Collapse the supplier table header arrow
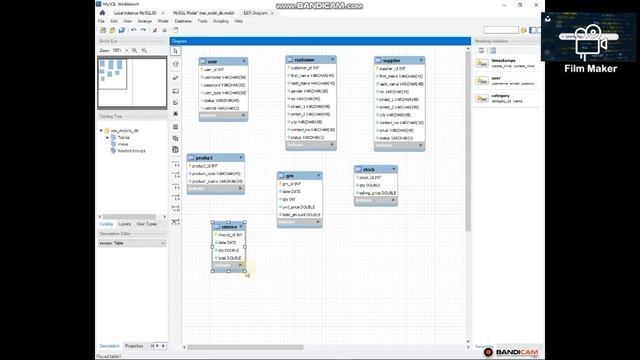This screenshot has width=640, height=360. pyautogui.click(x=421, y=60)
